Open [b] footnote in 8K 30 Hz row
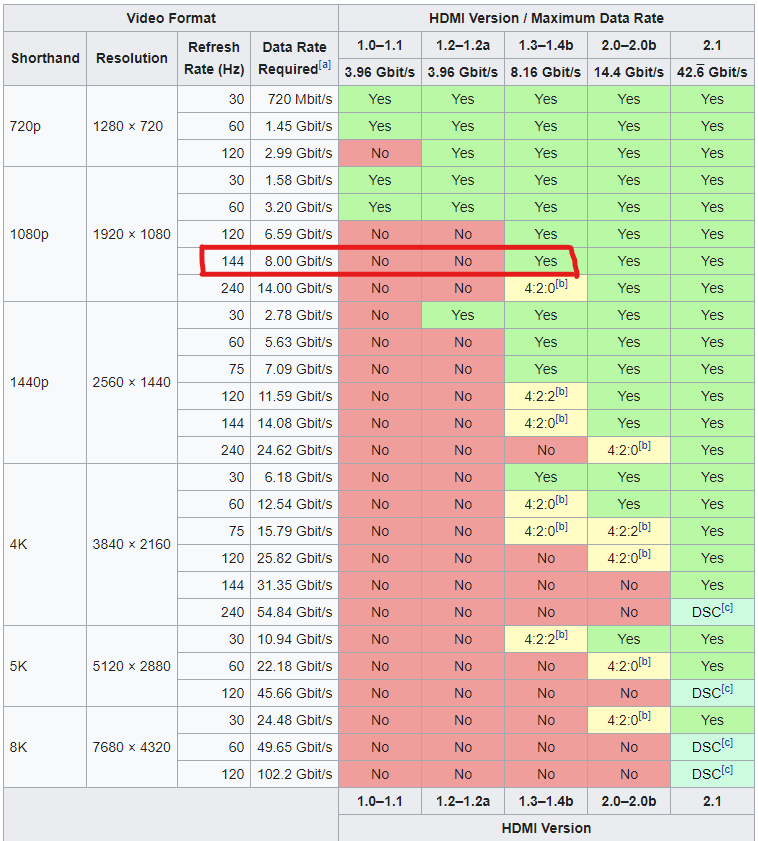 644,715
